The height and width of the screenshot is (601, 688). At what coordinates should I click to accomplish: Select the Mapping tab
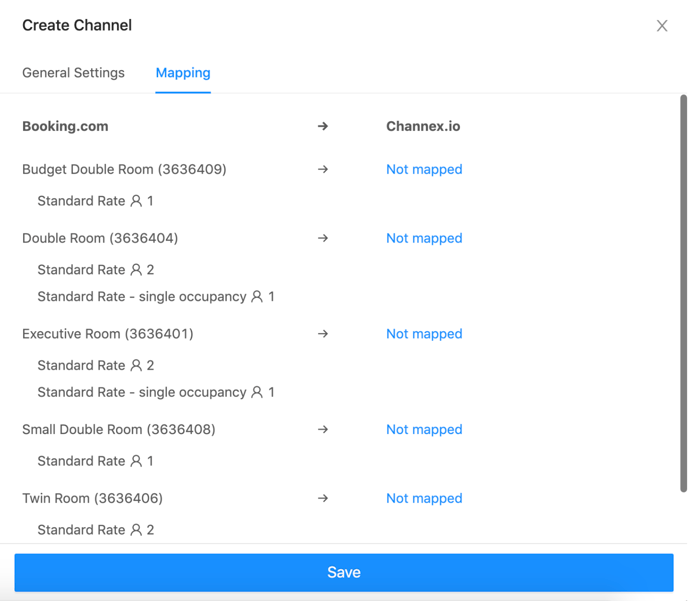click(183, 73)
